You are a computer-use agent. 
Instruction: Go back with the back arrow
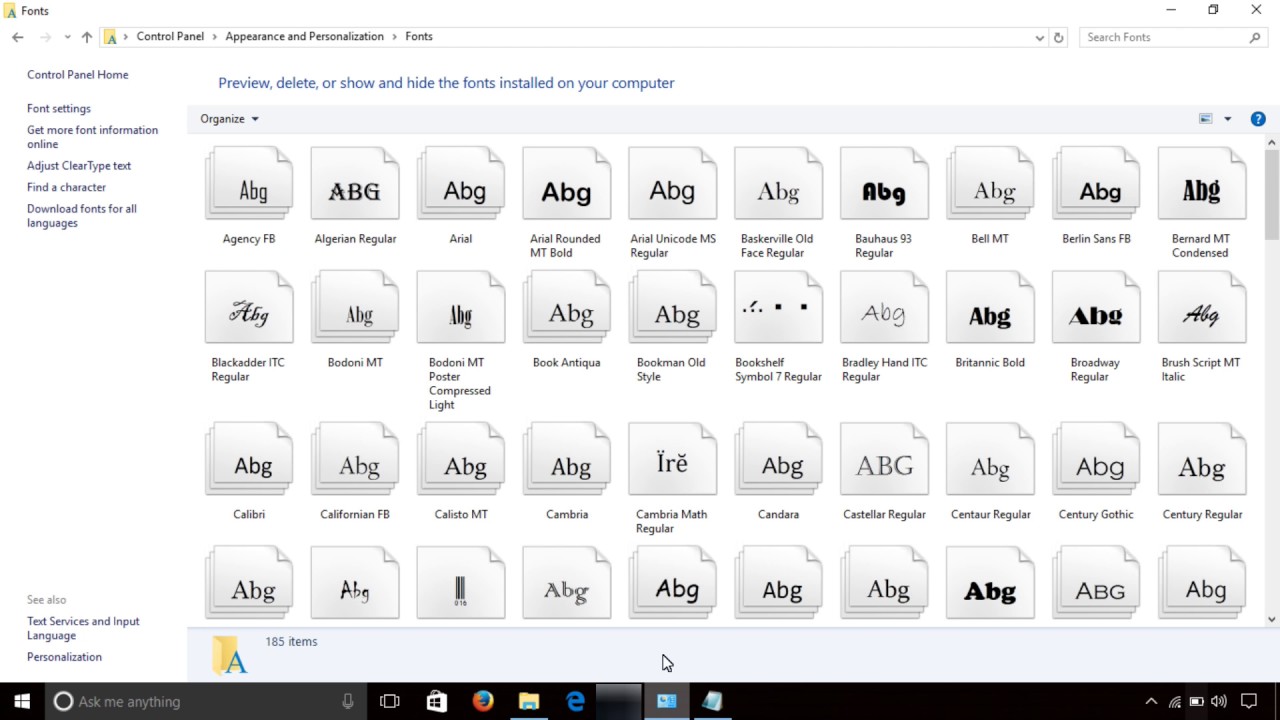[x=18, y=37]
